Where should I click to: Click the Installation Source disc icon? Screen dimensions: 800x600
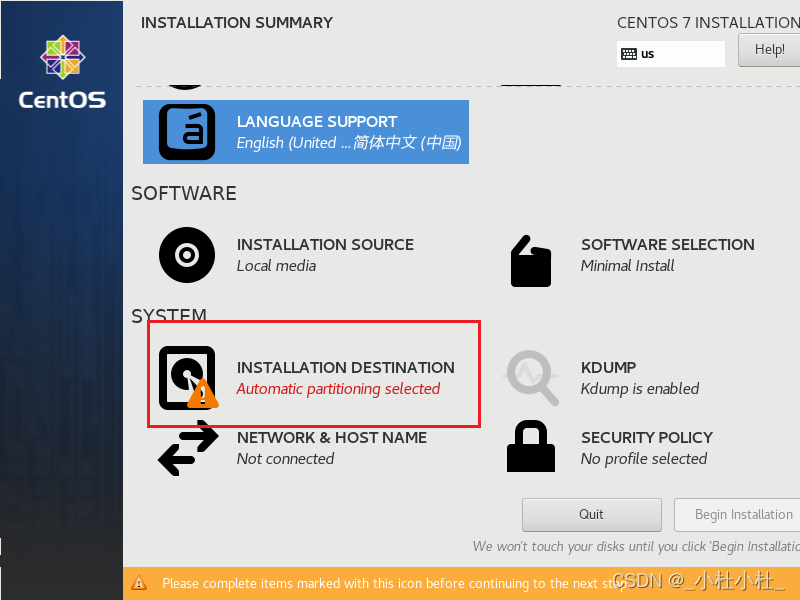(x=187, y=255)
